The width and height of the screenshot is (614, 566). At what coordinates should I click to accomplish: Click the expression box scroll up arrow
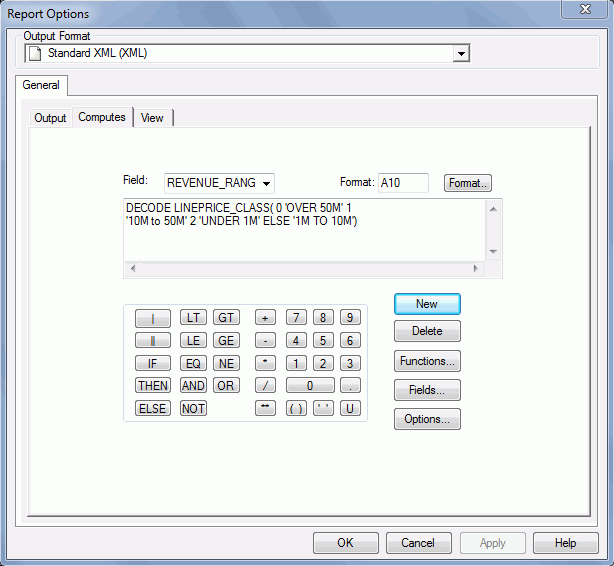pos(493,209)
